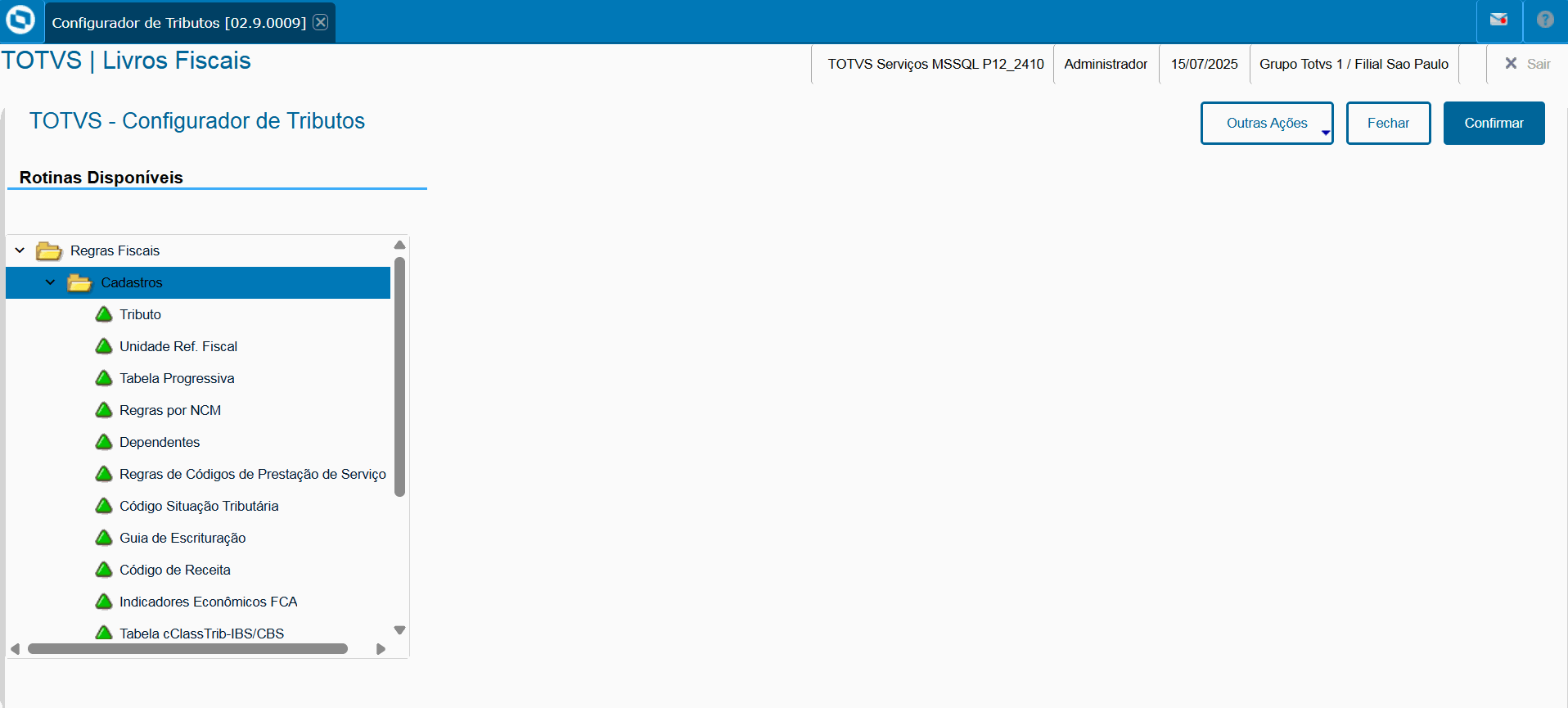Screen dimensions: 1568x708
Task: Click the Regras Fiscais folder icon
Action: 49,250
